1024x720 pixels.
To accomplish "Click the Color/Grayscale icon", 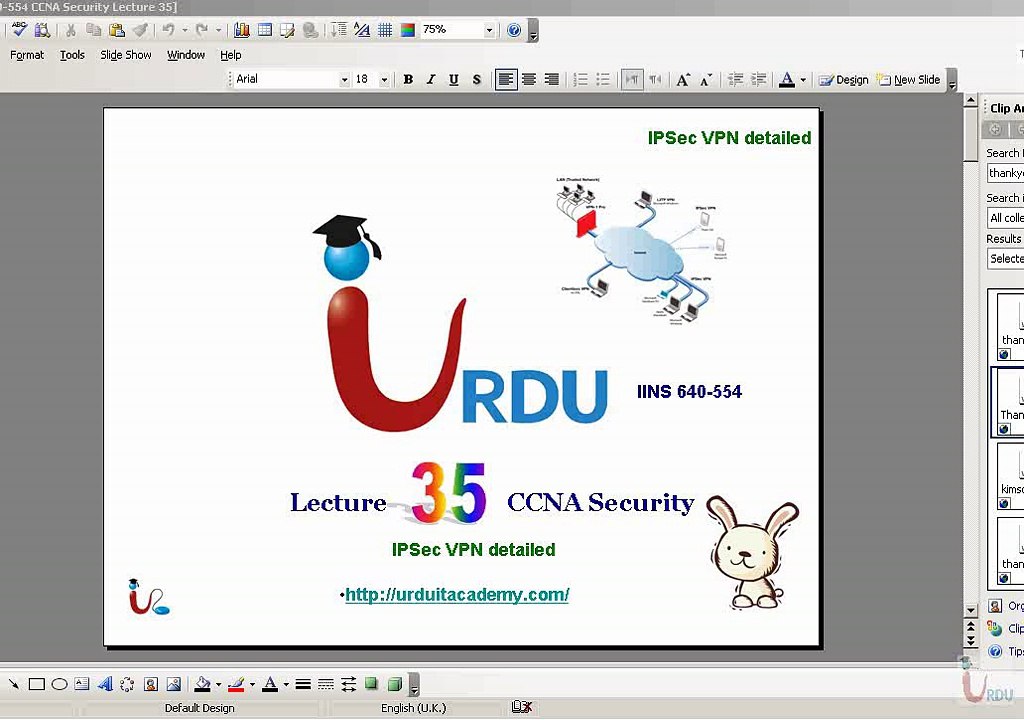I will click(408, 29).
